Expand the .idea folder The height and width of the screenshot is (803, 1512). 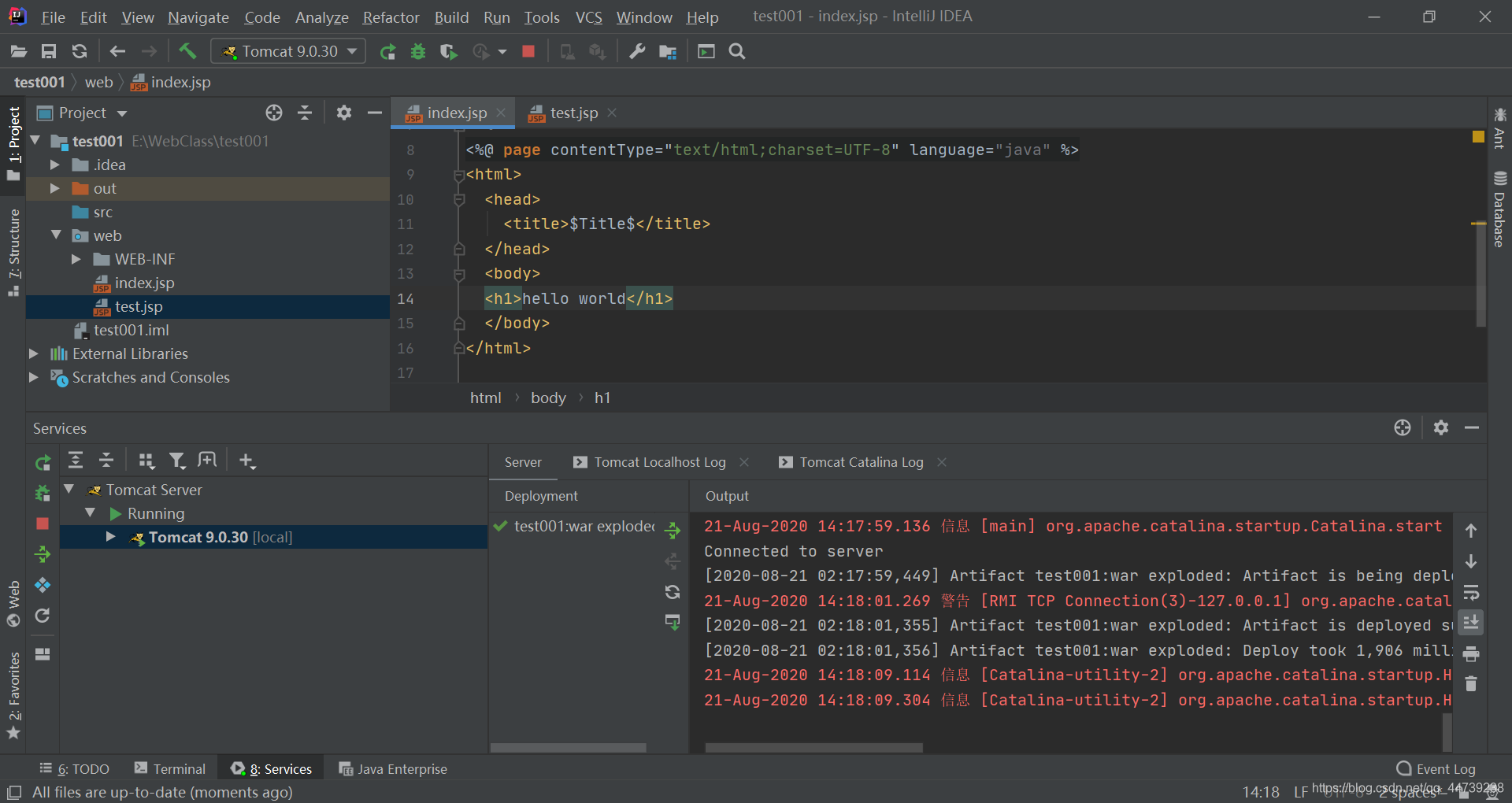(55, 165)
